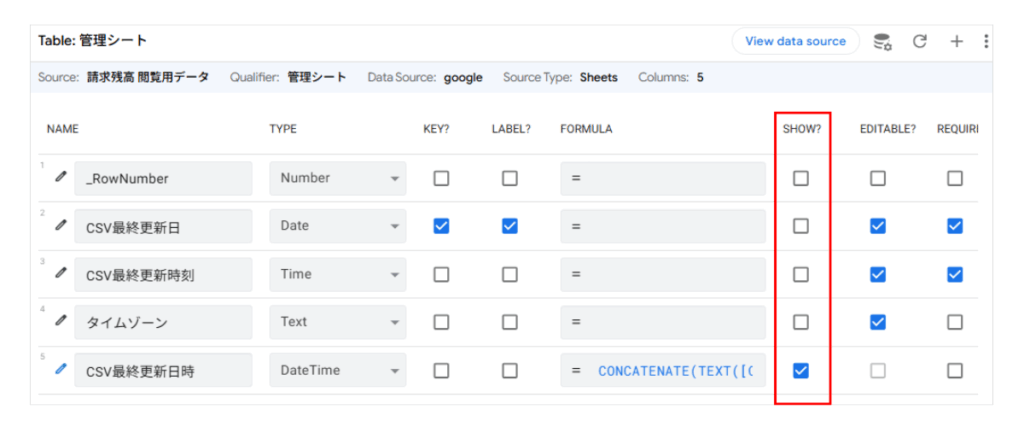Change the DateTime type dropdown
The height and width of the screenshot is (427, 1024).
(338, 370)
